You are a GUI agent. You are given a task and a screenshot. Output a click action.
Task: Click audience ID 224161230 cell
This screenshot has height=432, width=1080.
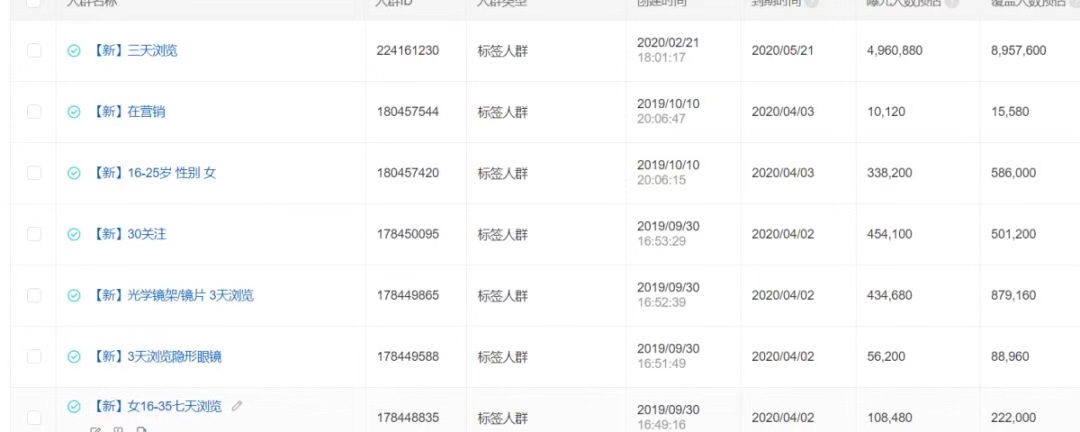coord(408,51)
